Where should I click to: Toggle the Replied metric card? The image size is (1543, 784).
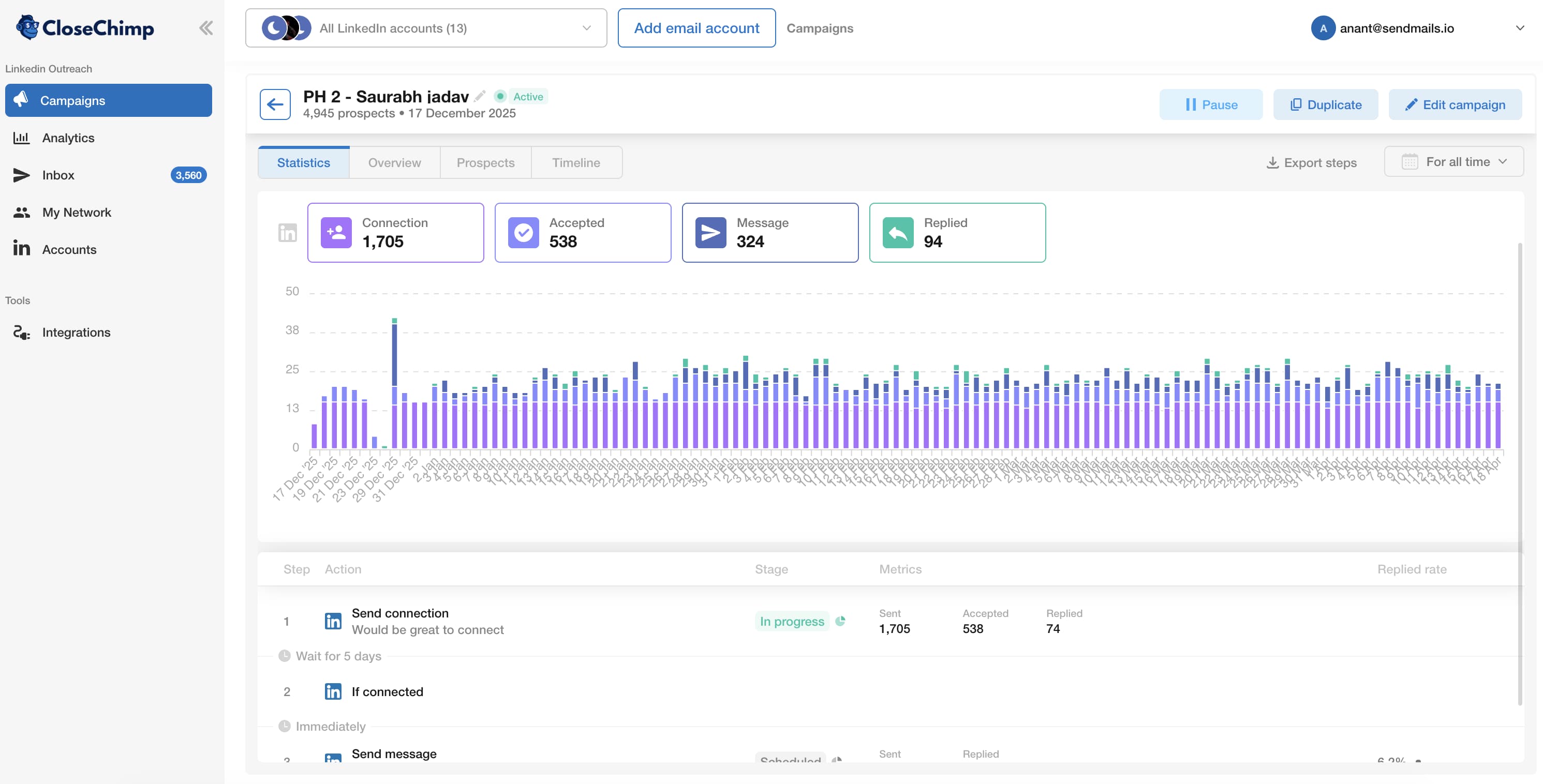tap(957, 232)
